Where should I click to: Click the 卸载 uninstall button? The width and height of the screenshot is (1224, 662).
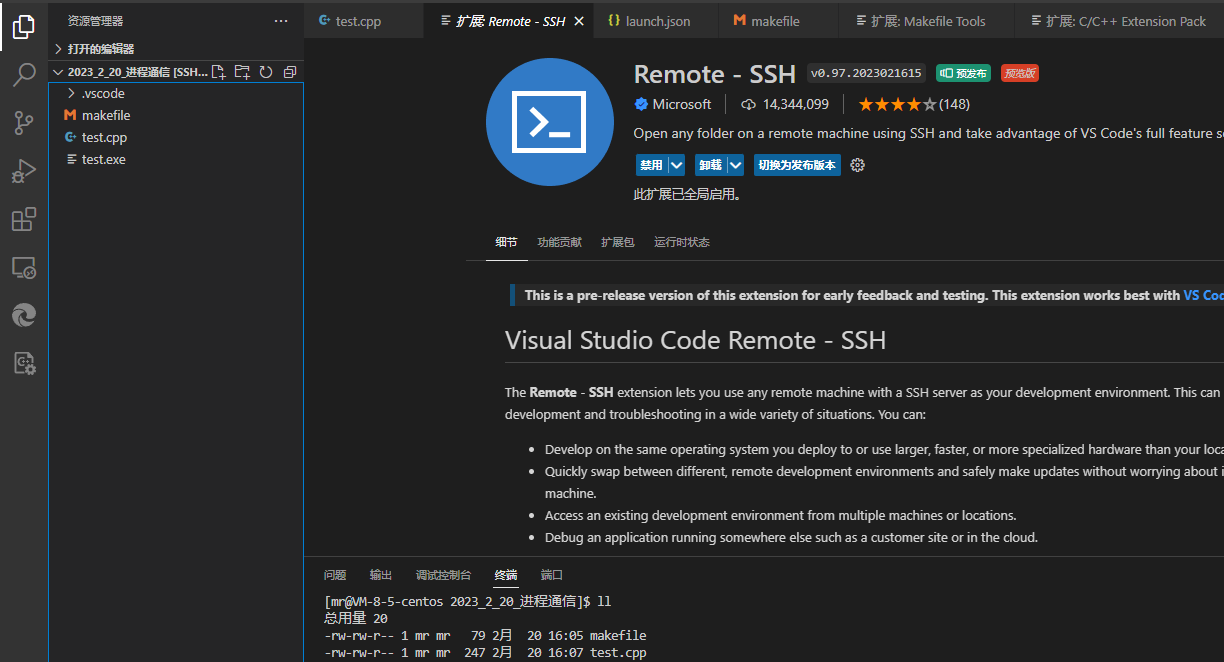(x=710, y=165)
